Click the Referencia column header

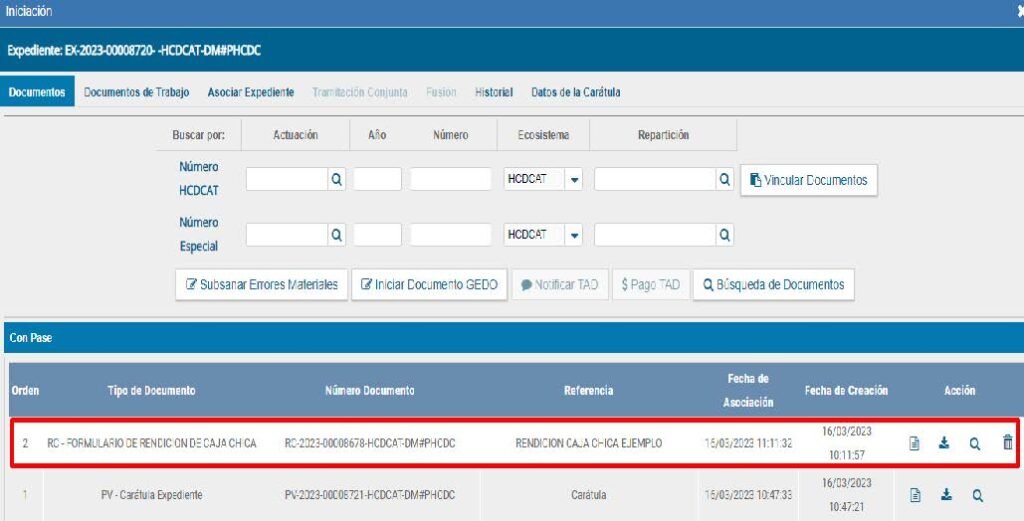click(x=588, y=390)
